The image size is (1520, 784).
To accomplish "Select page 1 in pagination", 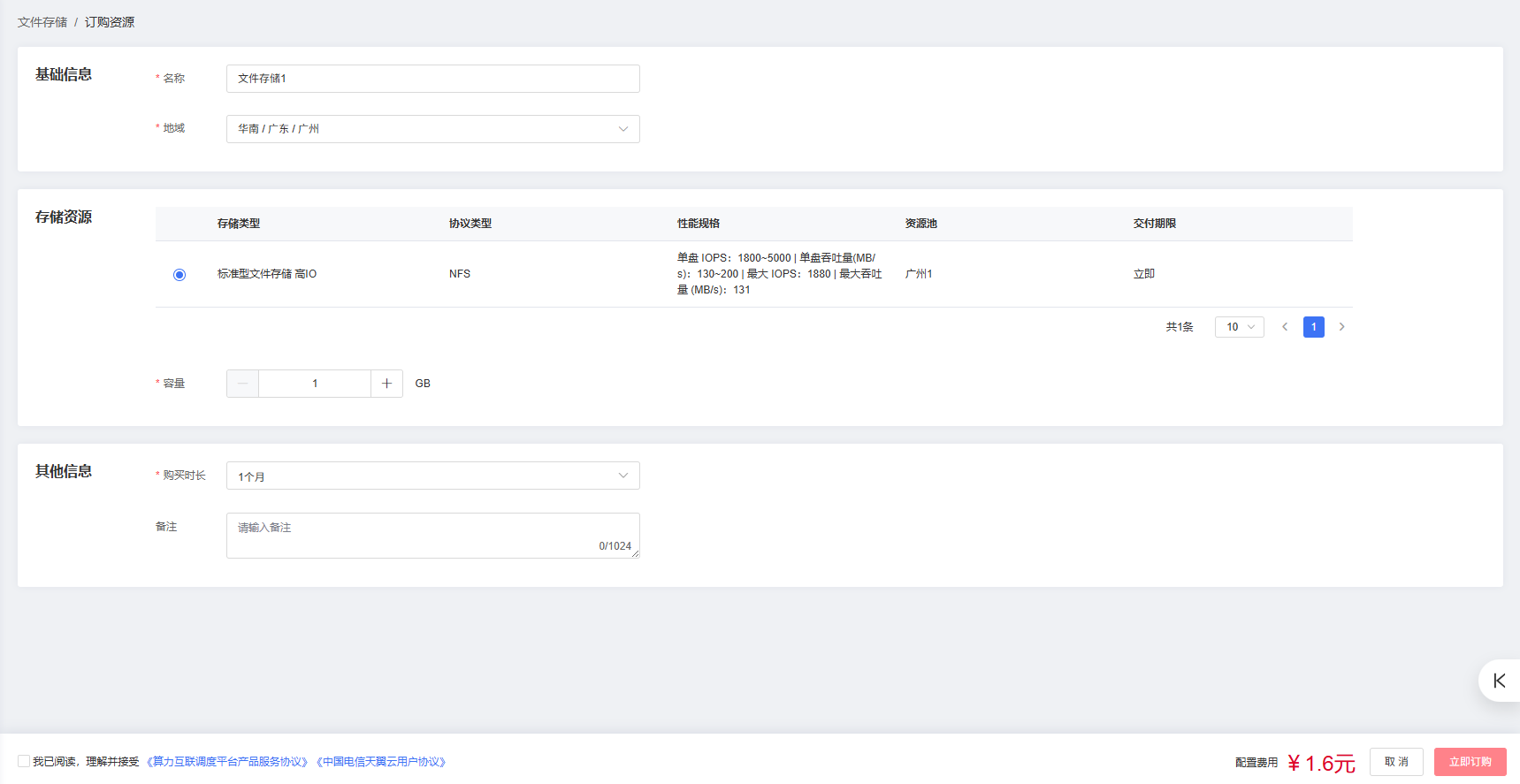I will [x=1313, y=327].
